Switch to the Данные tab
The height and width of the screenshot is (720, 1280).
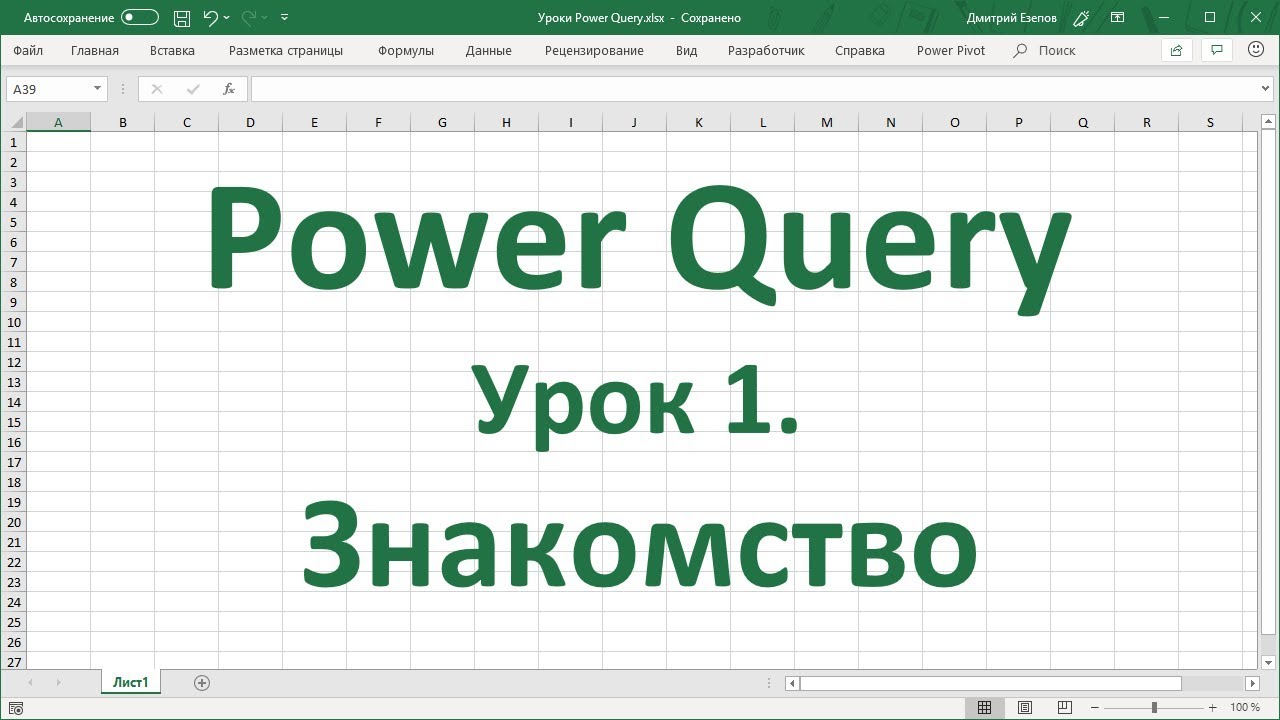[488, 50]
